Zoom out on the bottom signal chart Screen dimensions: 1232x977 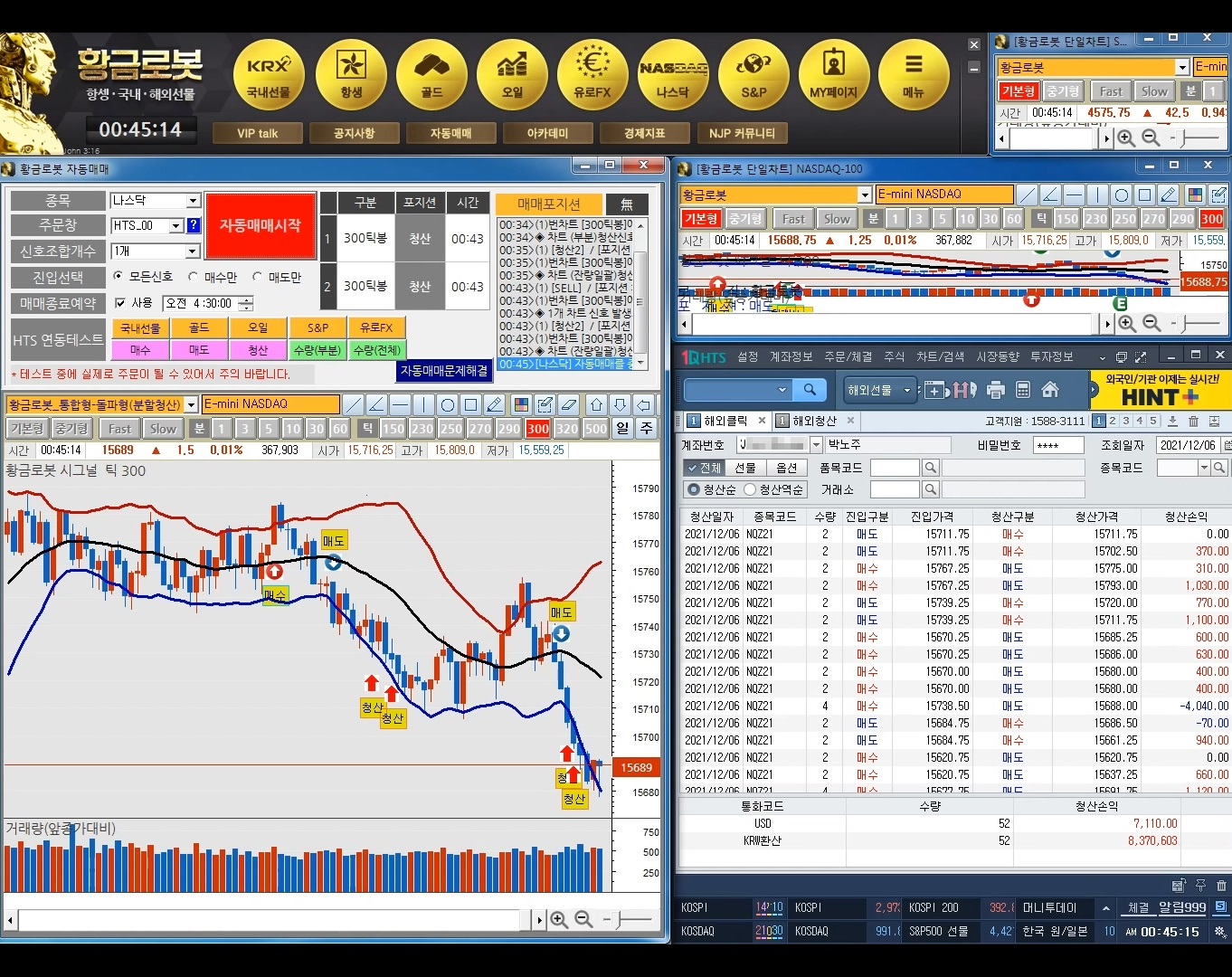click(x=584, y=920)
